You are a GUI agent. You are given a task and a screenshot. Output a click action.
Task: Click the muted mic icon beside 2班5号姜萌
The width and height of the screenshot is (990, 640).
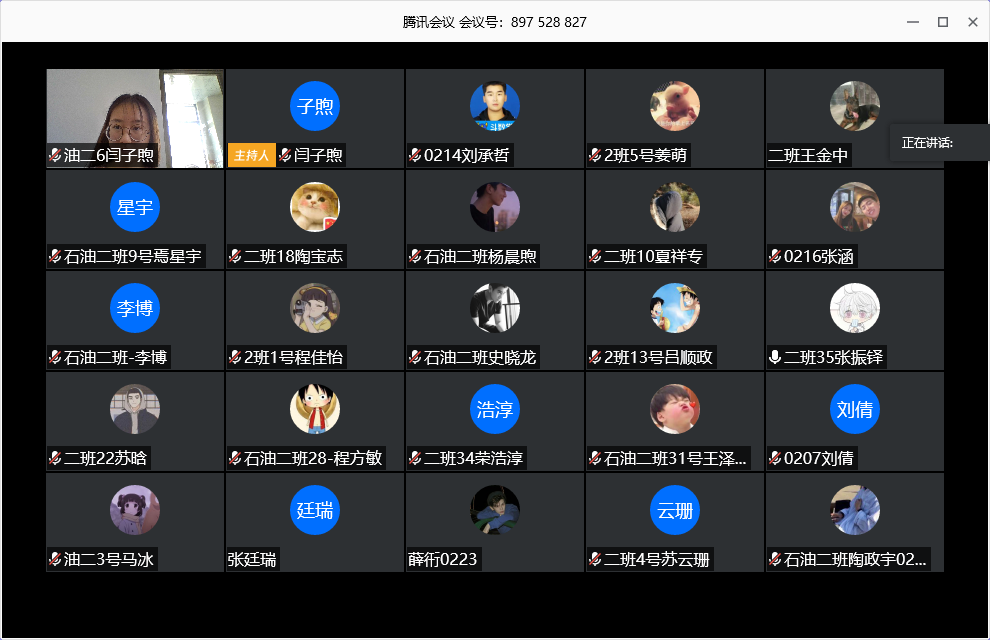[x=595, y=155]
